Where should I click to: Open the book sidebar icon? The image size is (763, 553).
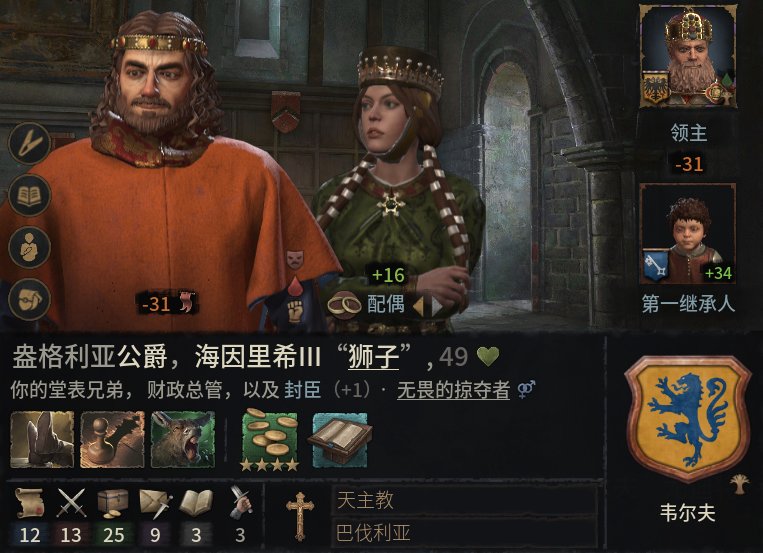[29, 195]
